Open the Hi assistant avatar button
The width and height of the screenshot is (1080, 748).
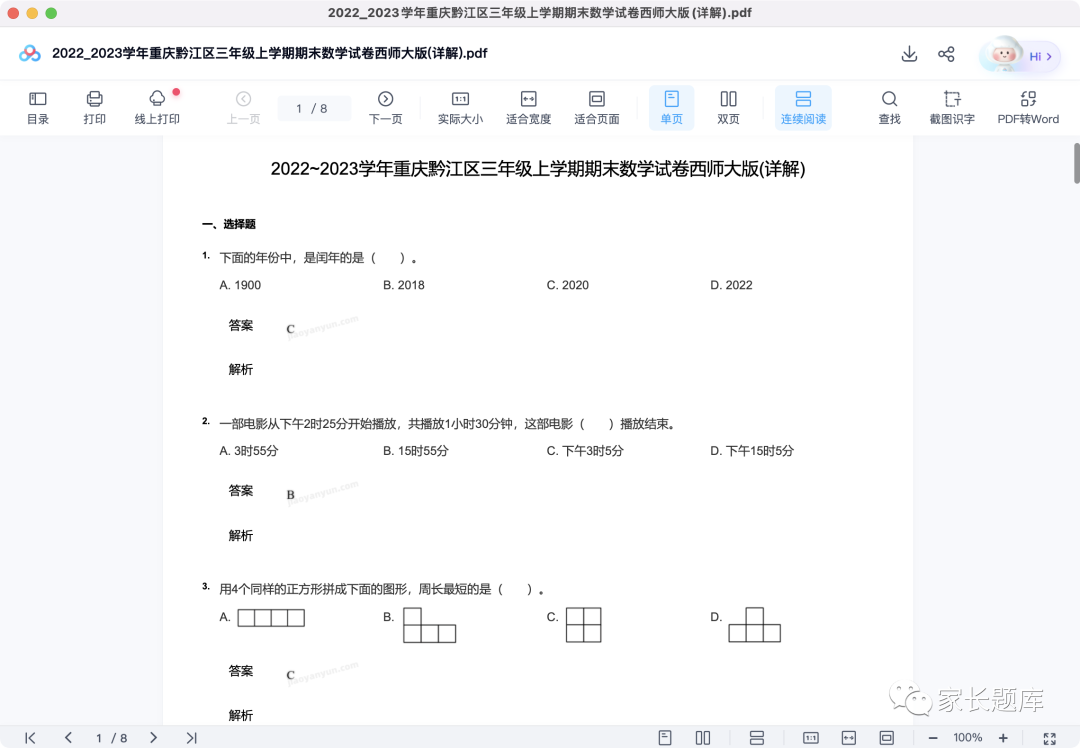pos(1020,55)
